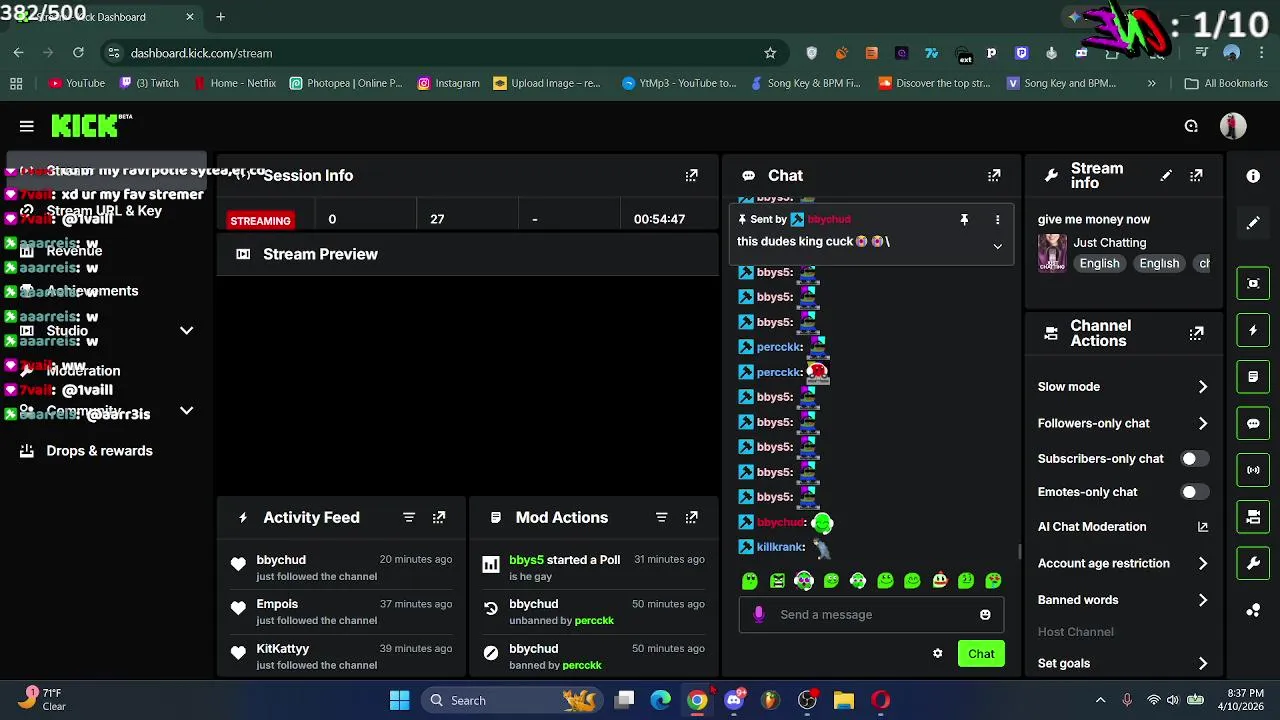
Task: Toggle Chat bubble widget in right sidebar
Action: pyautogui.click(x=1253, y=423)
